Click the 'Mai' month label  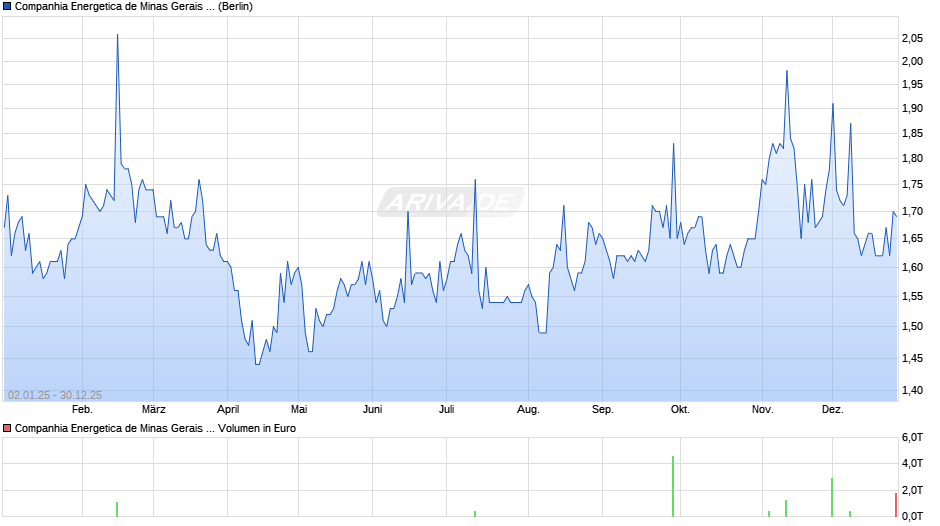[x=299, y=410]
